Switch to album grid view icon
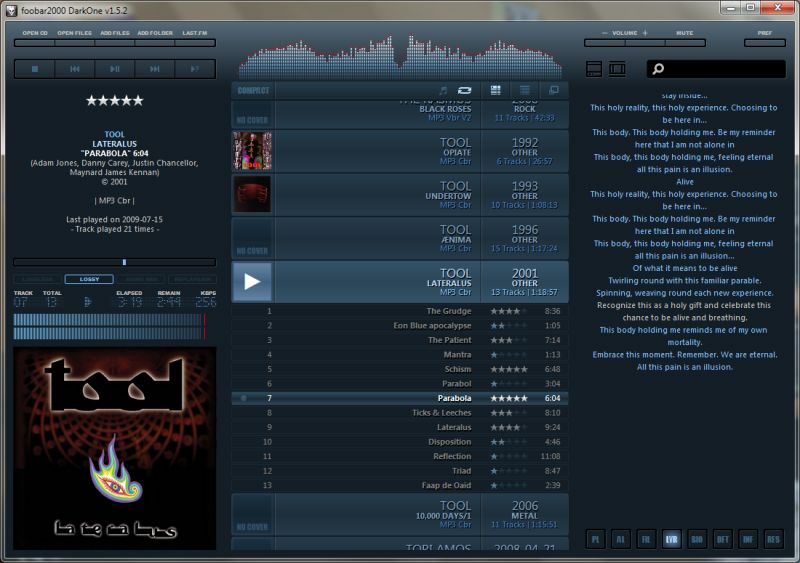The width and height of the screenshot is (800, 563). tap(495, 90)
